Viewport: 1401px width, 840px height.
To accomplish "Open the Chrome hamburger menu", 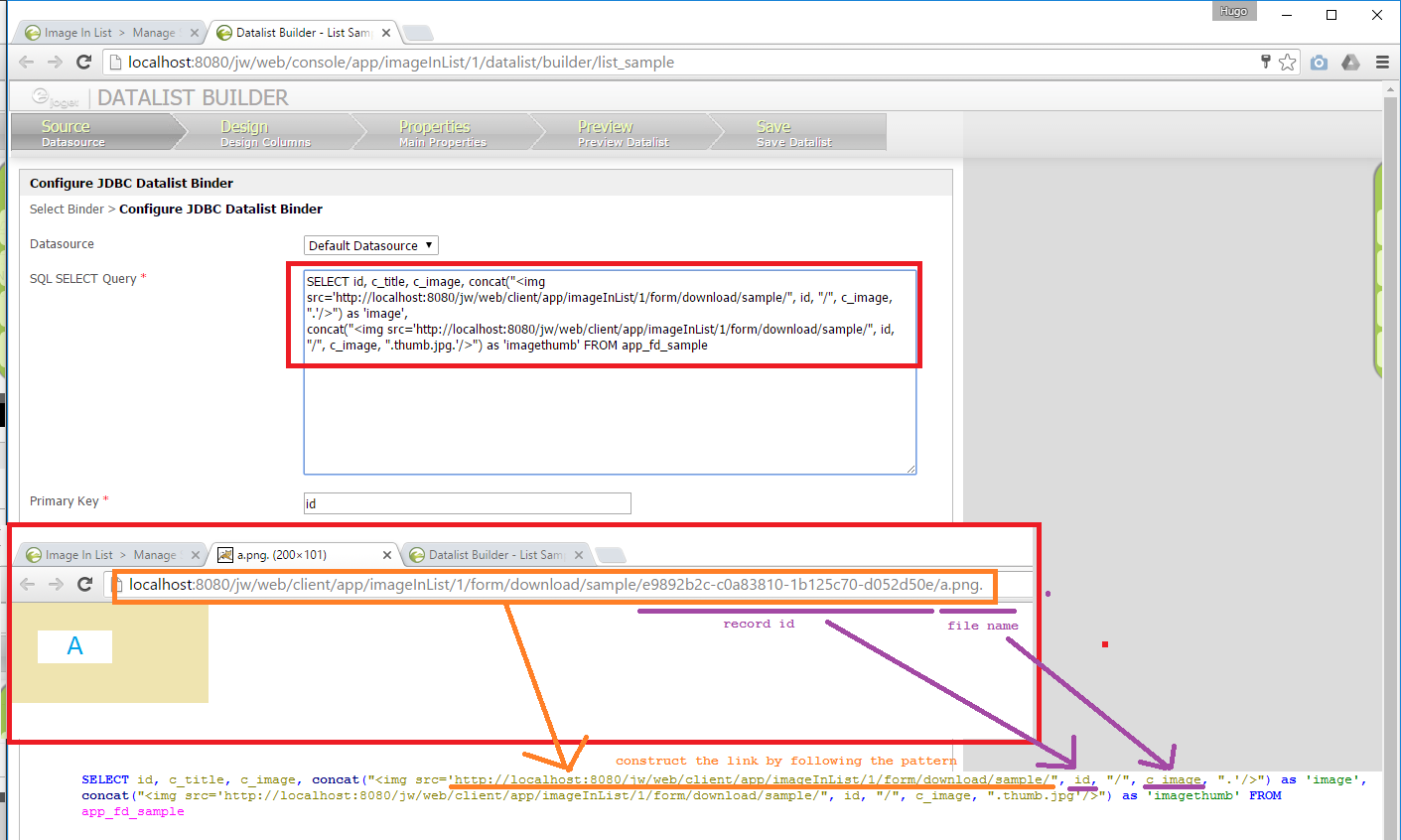I will 1382,62.
